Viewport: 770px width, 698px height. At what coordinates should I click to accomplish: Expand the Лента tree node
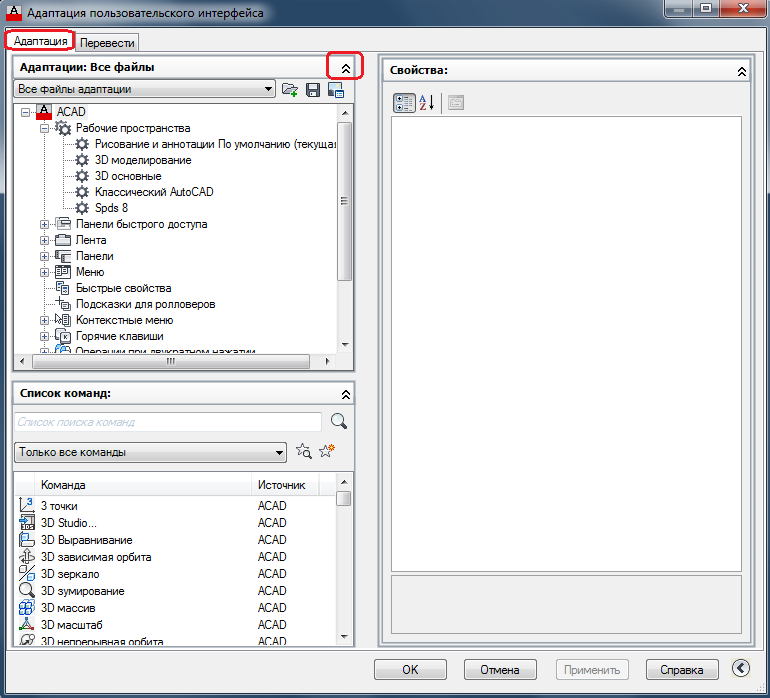coord(44,241)
